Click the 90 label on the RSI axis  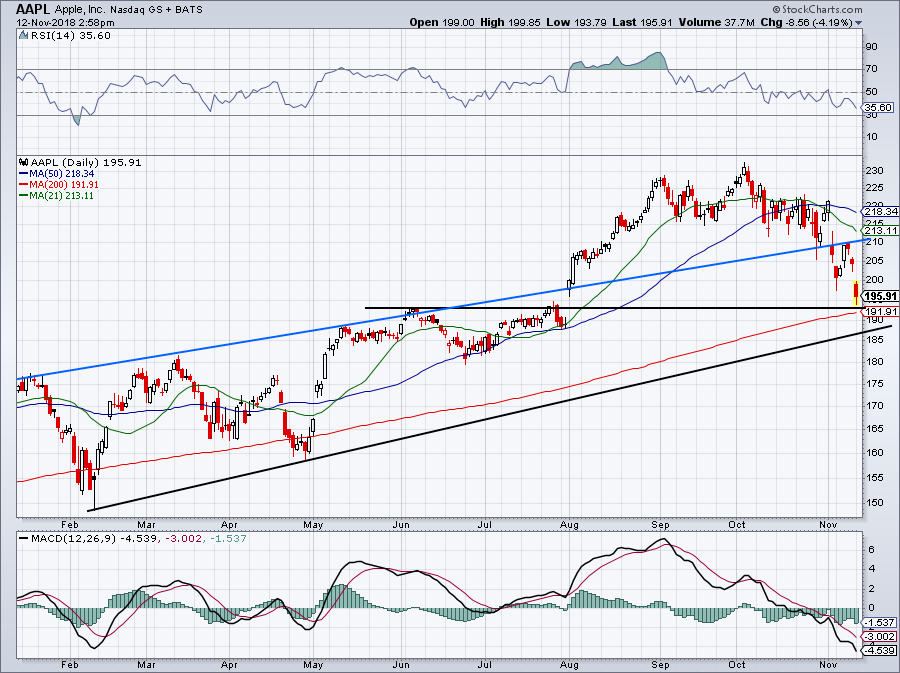click(872, 46)
